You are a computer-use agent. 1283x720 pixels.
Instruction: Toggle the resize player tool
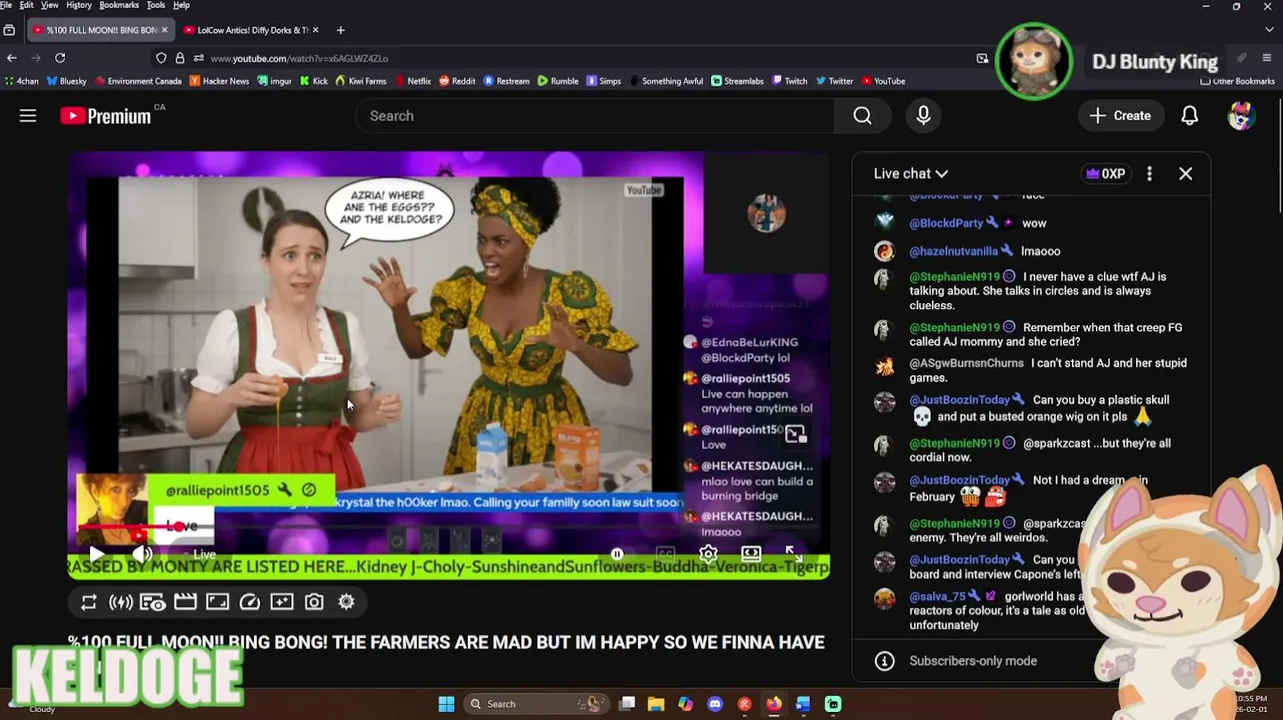point(217,602)
